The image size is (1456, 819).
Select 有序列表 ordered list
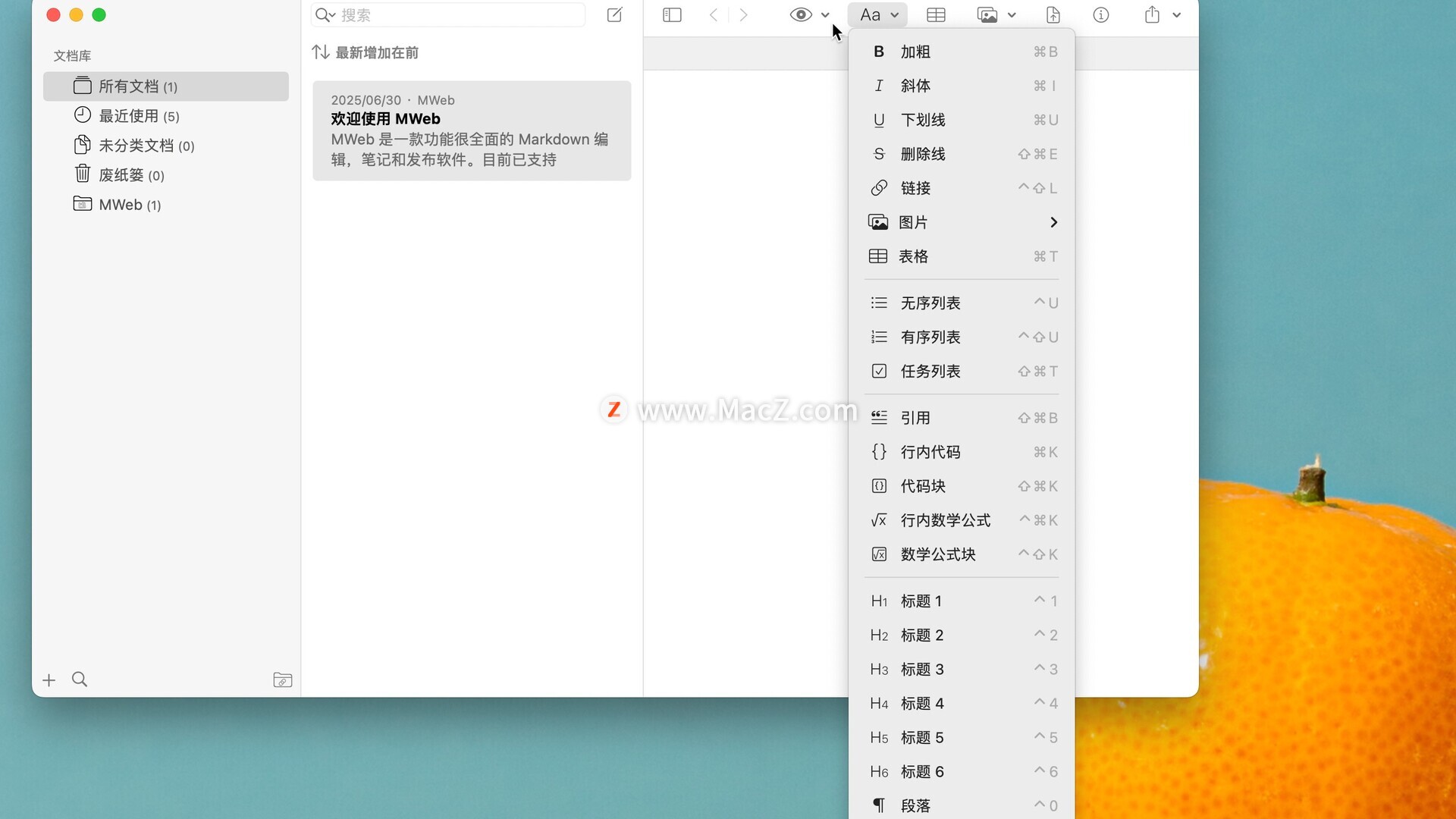(x=962, y=337)
